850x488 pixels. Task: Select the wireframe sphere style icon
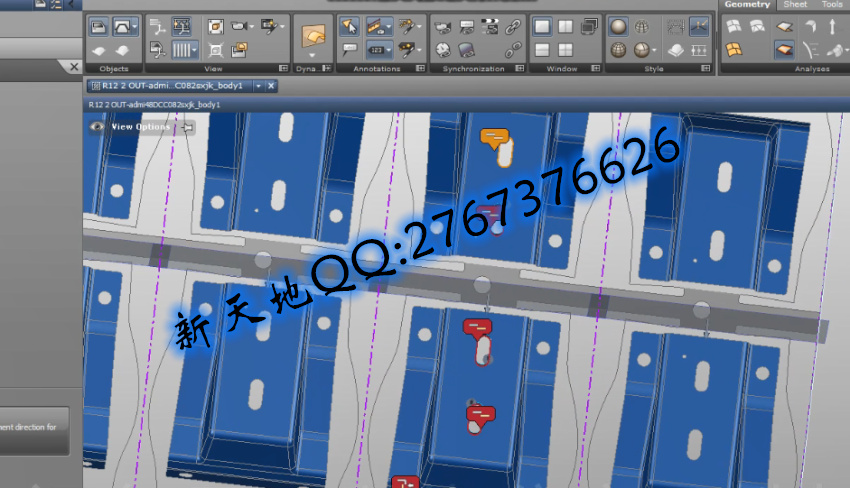(644, 27)
